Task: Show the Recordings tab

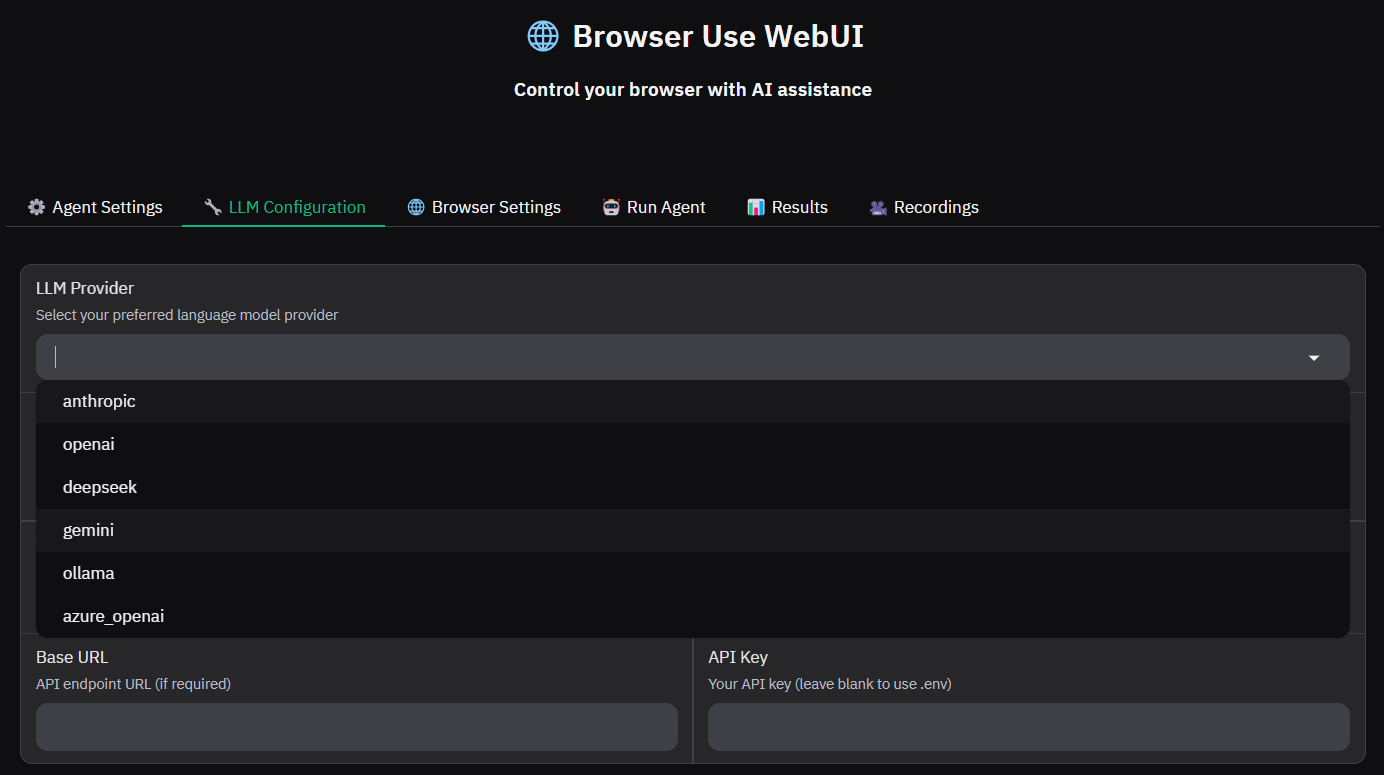Action: coord(924,207)
